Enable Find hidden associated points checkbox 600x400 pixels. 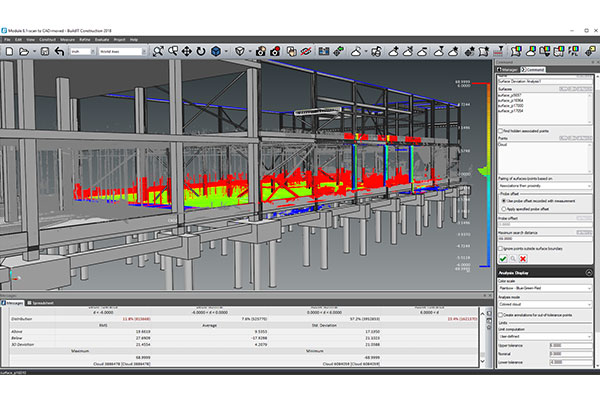(x=500, y=131)
